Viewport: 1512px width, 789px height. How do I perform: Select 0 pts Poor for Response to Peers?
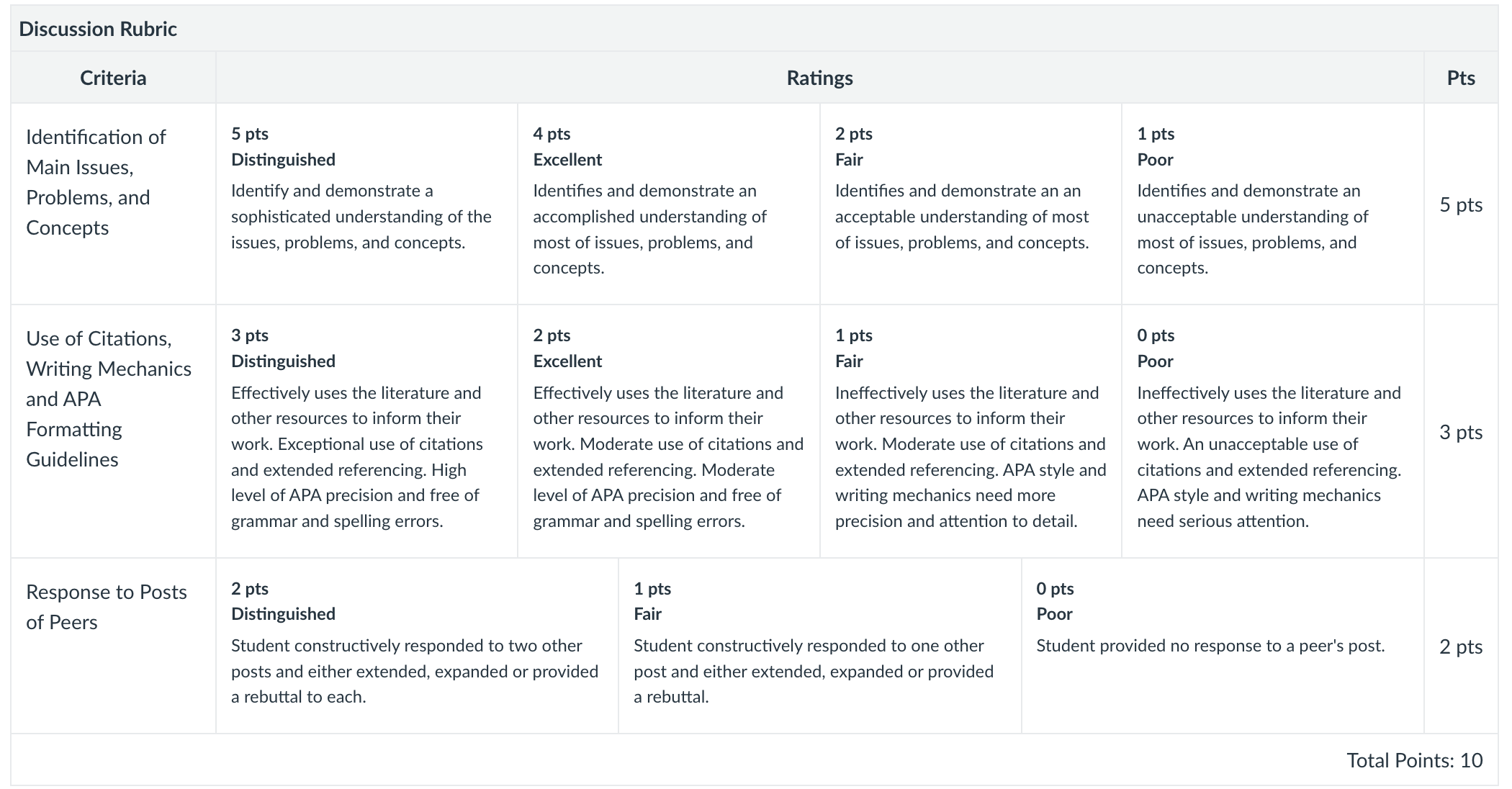tap(1223, 646)
